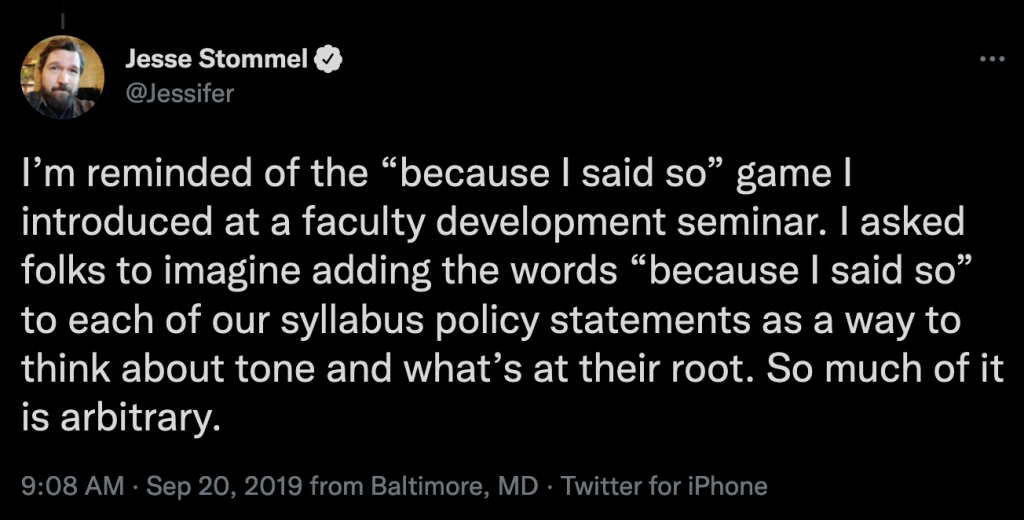Click the final words "is arbitrary."

(x=116, y=419)
